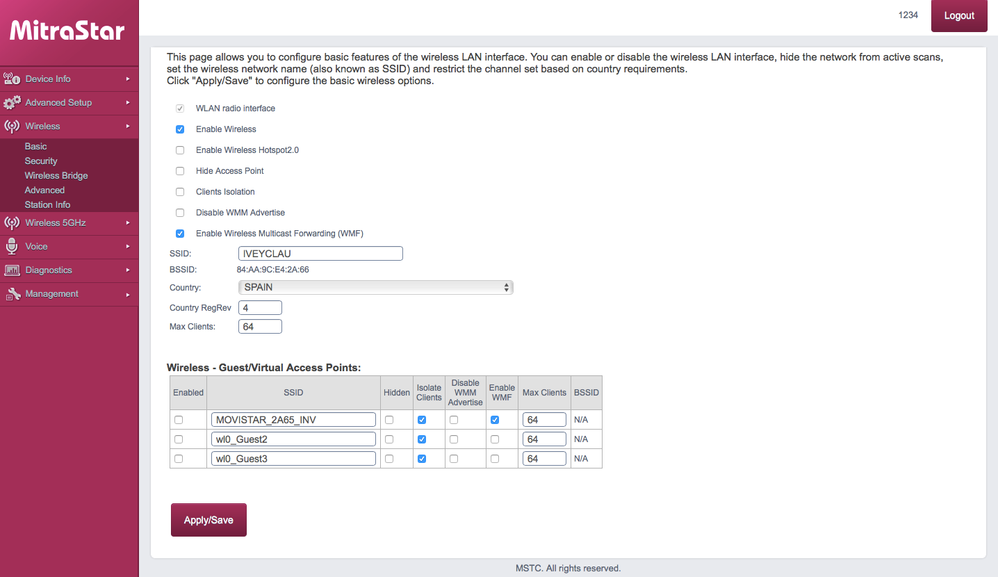Click the Advanced Setup gears icon
Viewport: 998px width, 577px height.
12,103
